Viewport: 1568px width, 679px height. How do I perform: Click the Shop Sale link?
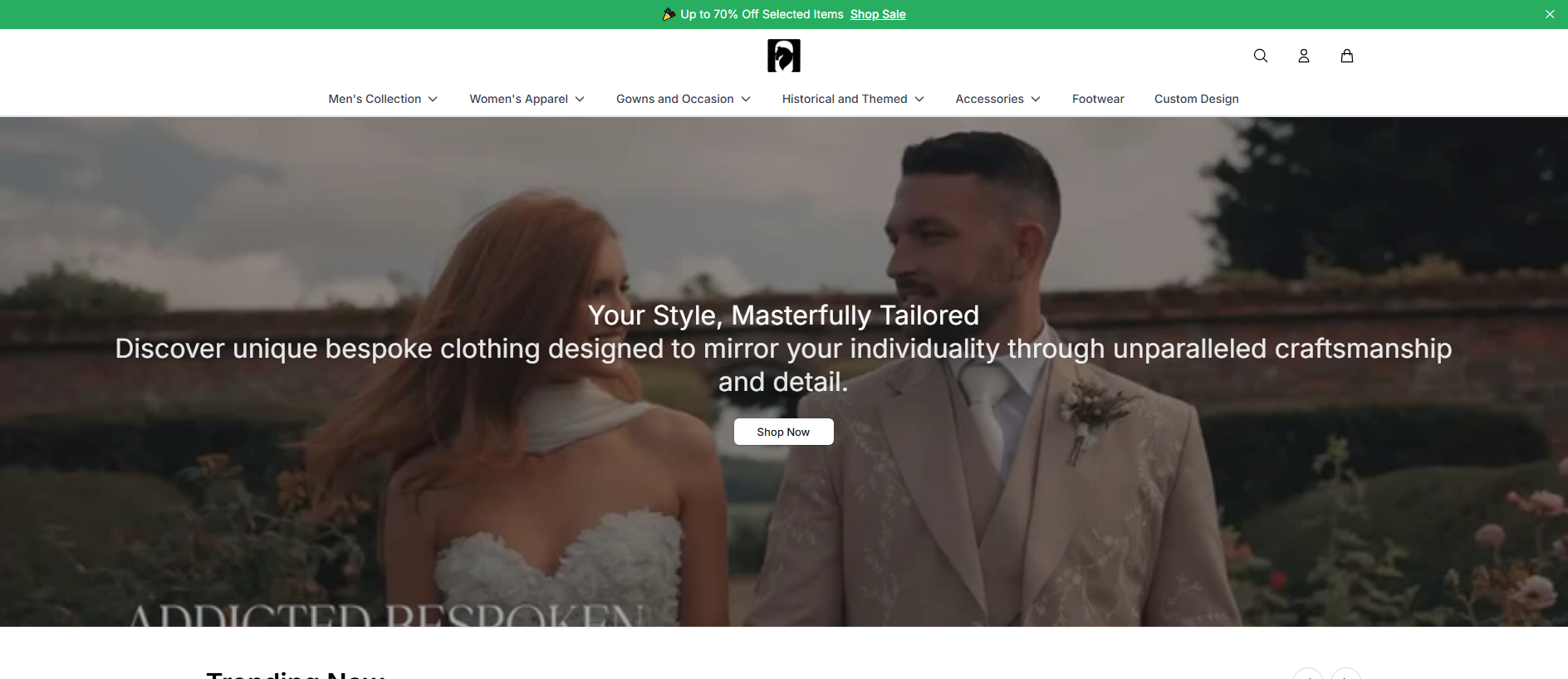pyautogui.click(x=878, y=14)
